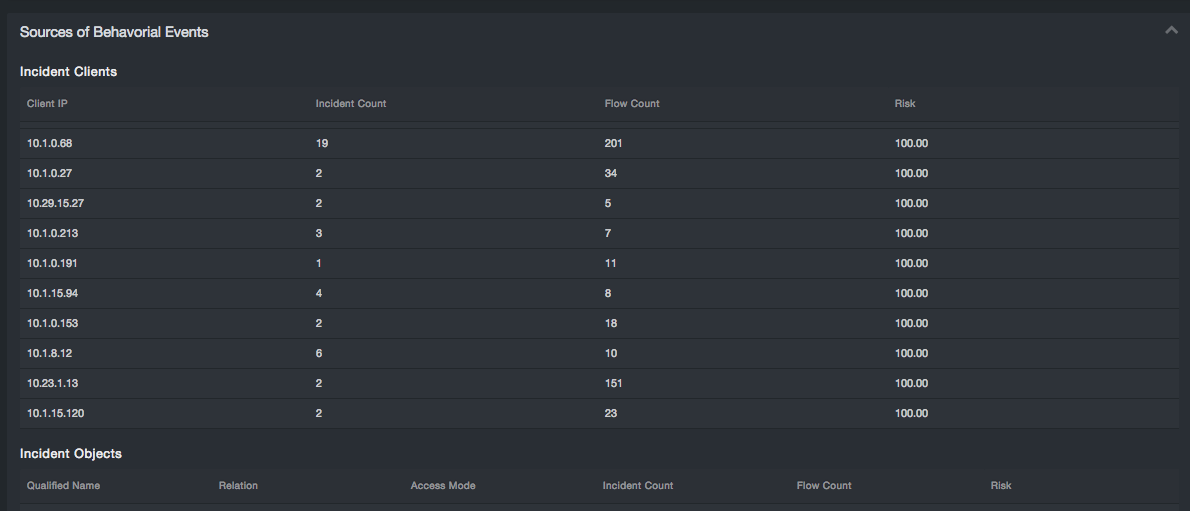
Task: Sort Incident Clients by Risk column
Action: tap(905, 104)
